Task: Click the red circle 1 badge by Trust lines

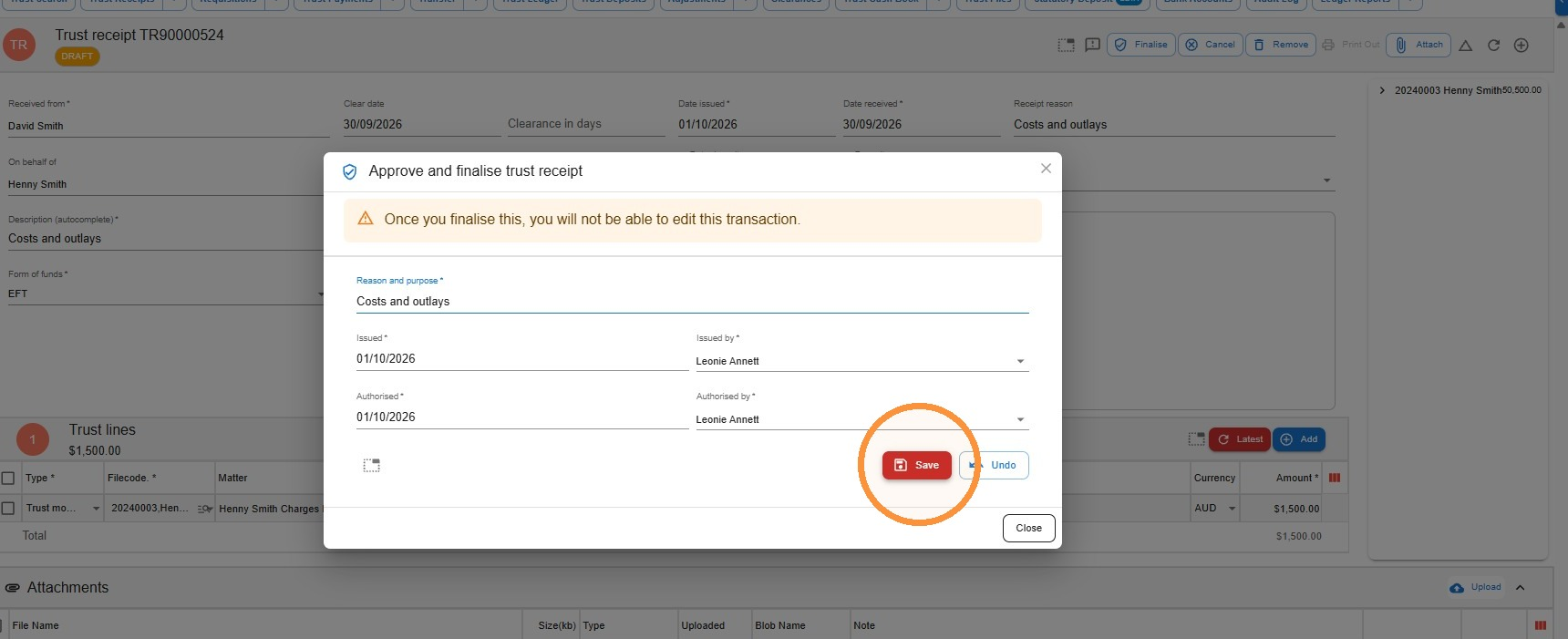Action: pyautogui.click(x=33, y=440)
